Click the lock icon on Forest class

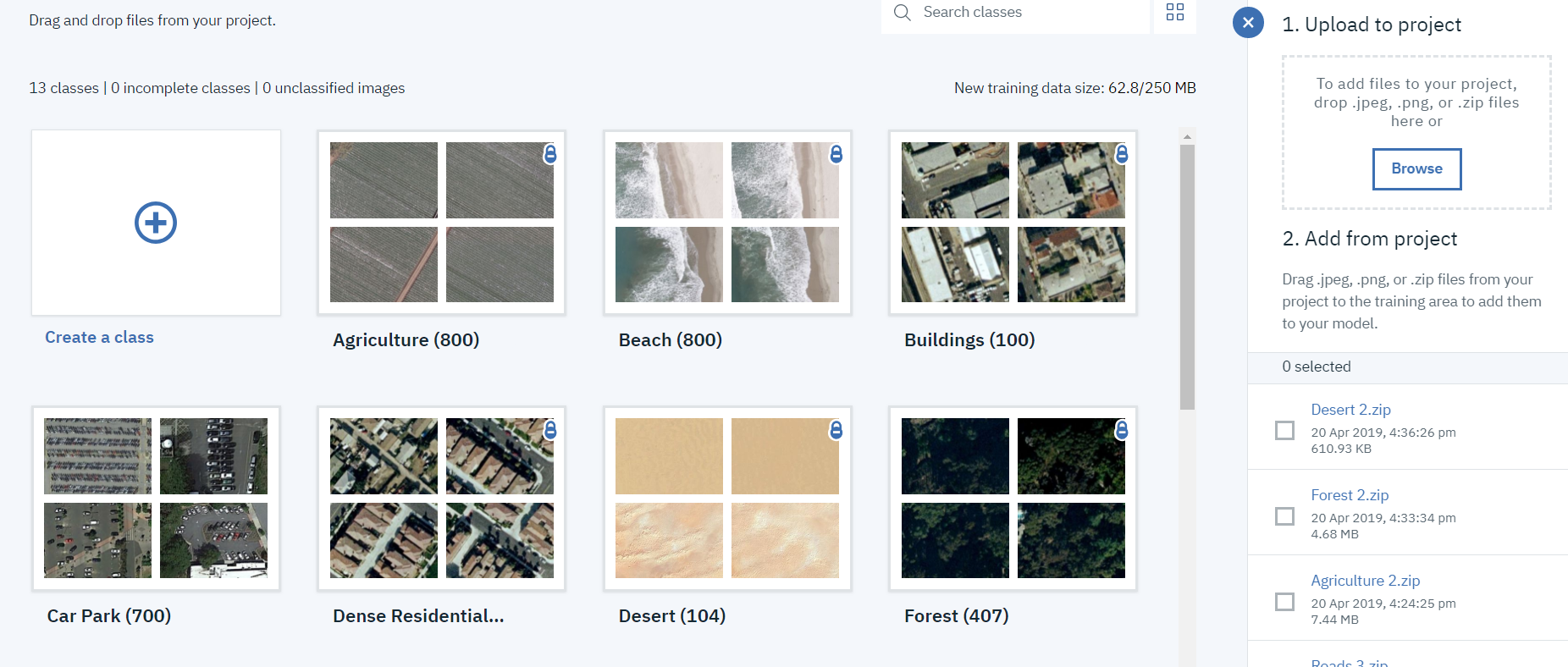coord(1122,430)
